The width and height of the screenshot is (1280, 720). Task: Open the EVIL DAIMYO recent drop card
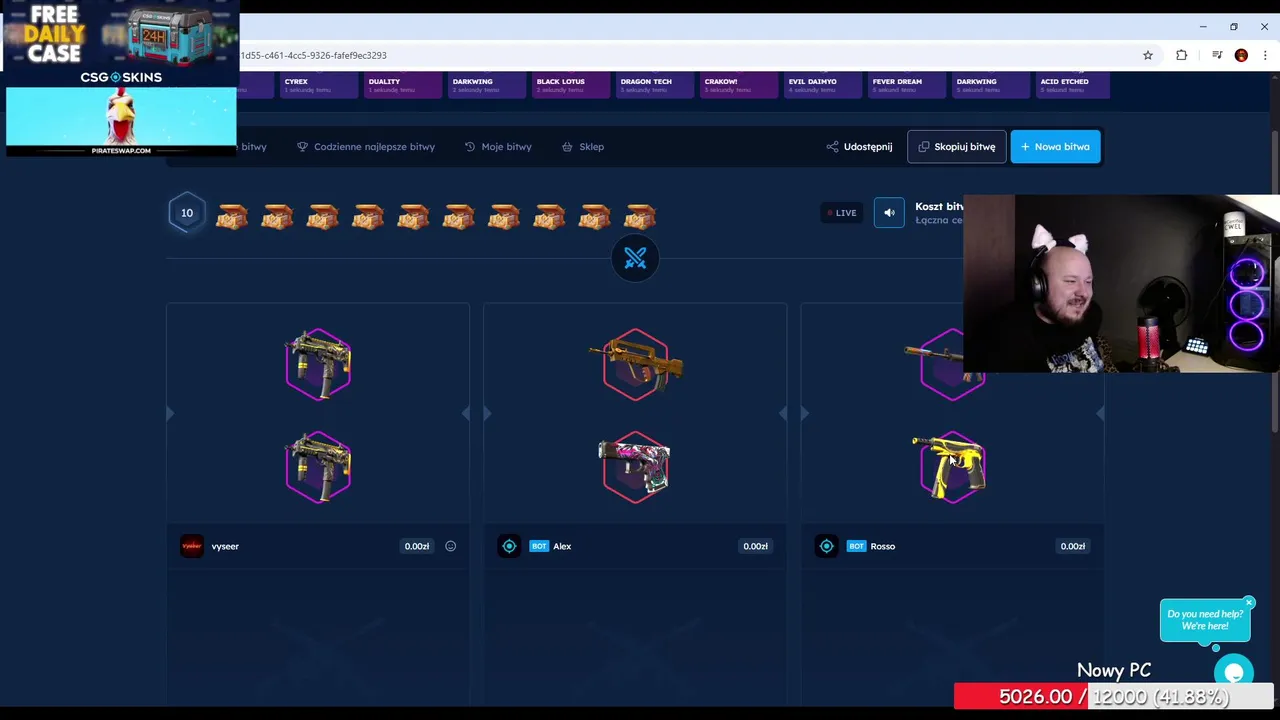[822, 85]
